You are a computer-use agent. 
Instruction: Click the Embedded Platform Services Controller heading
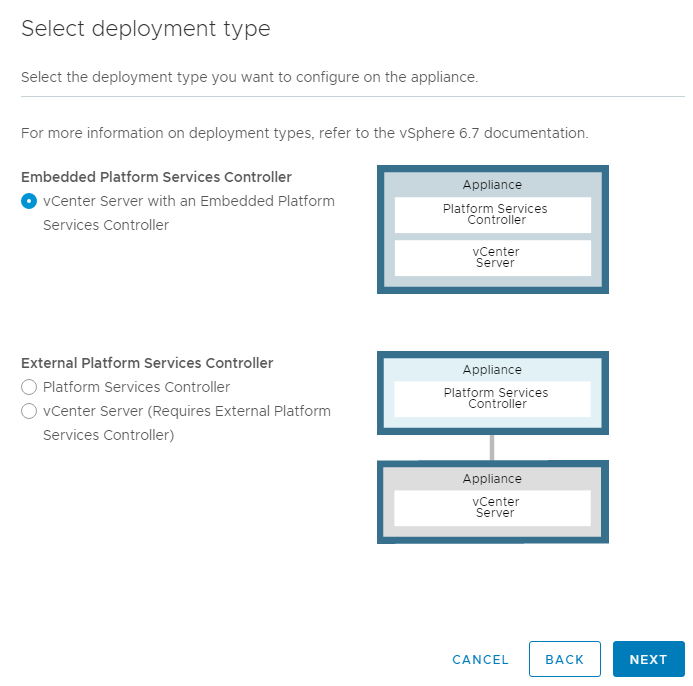pyautogui.click(x=156, y=177)
